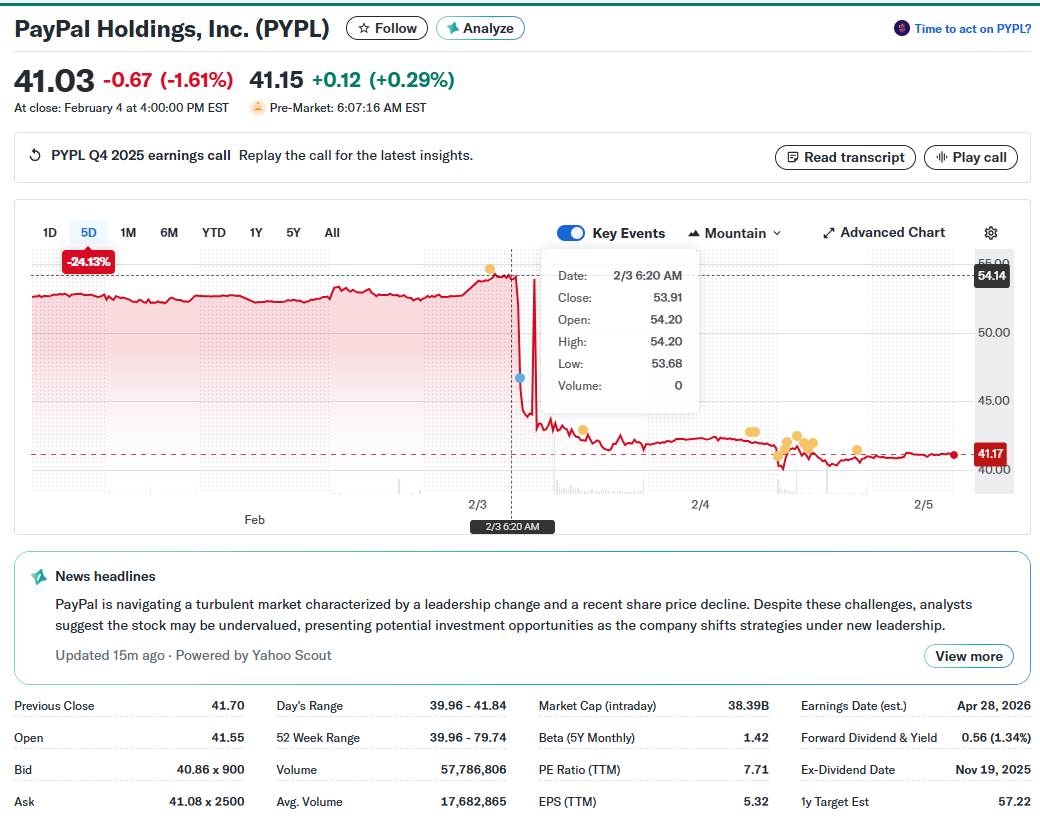
Task: Click the blue key event dot on chart
Action: pos(519,377)
